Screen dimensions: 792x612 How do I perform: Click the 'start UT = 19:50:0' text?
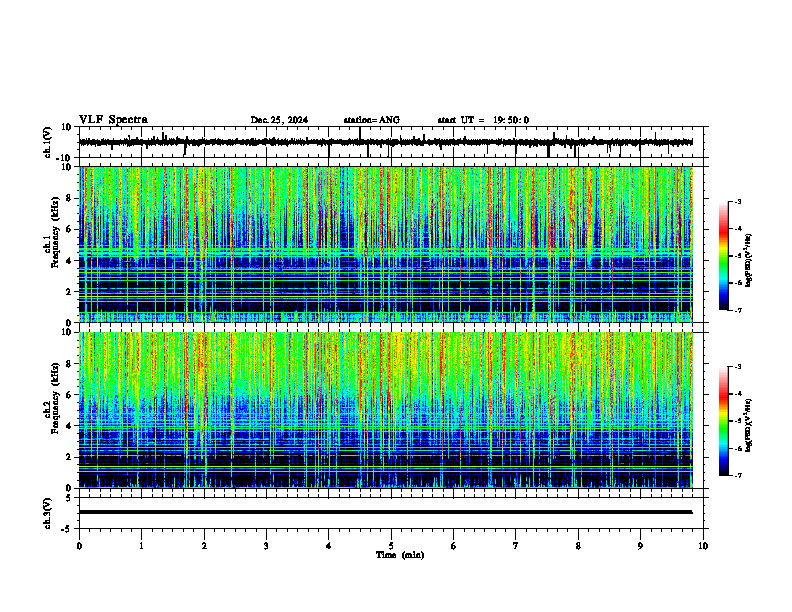pyautogui.click(x=483, y=120)
